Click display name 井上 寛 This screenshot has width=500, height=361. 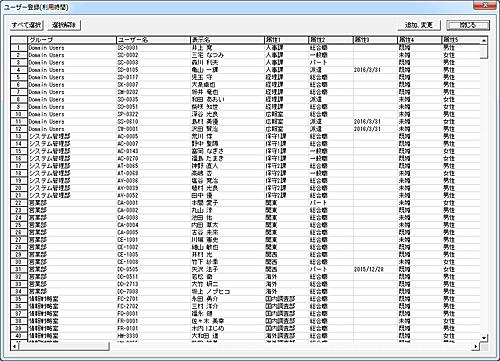(202, 48)
